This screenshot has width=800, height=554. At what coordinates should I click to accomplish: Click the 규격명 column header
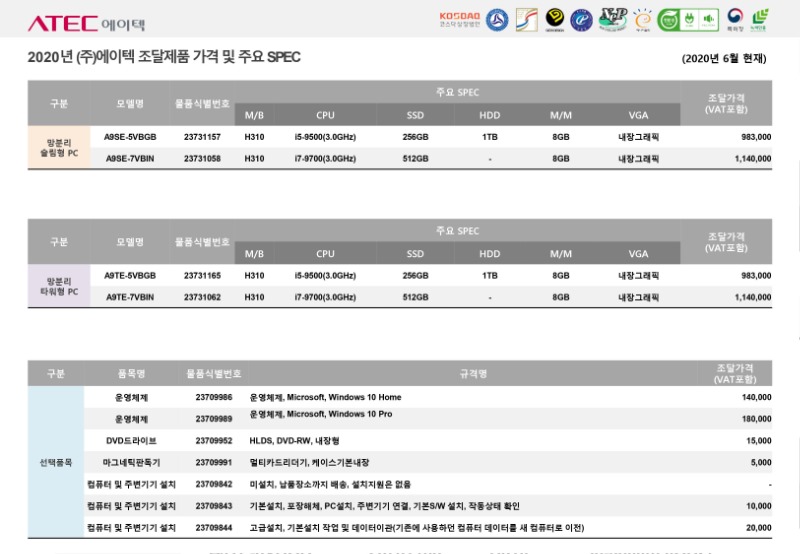click(473, 373)
